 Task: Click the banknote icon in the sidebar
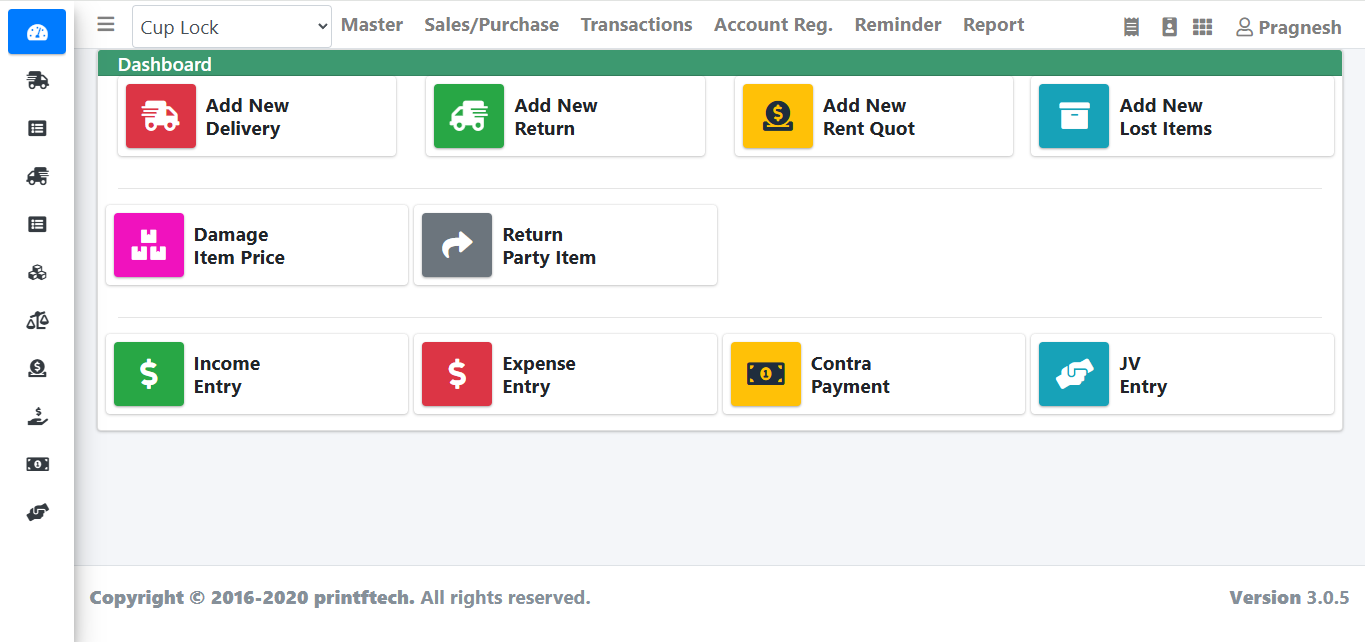[x=37, y=464]
